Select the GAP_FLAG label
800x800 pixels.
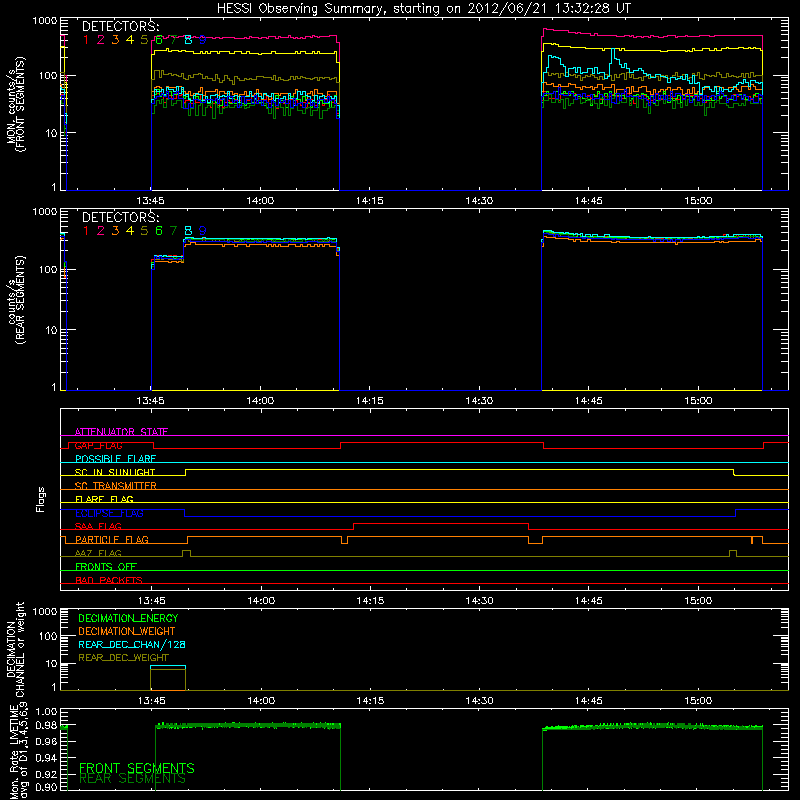[x=98, y=445]
